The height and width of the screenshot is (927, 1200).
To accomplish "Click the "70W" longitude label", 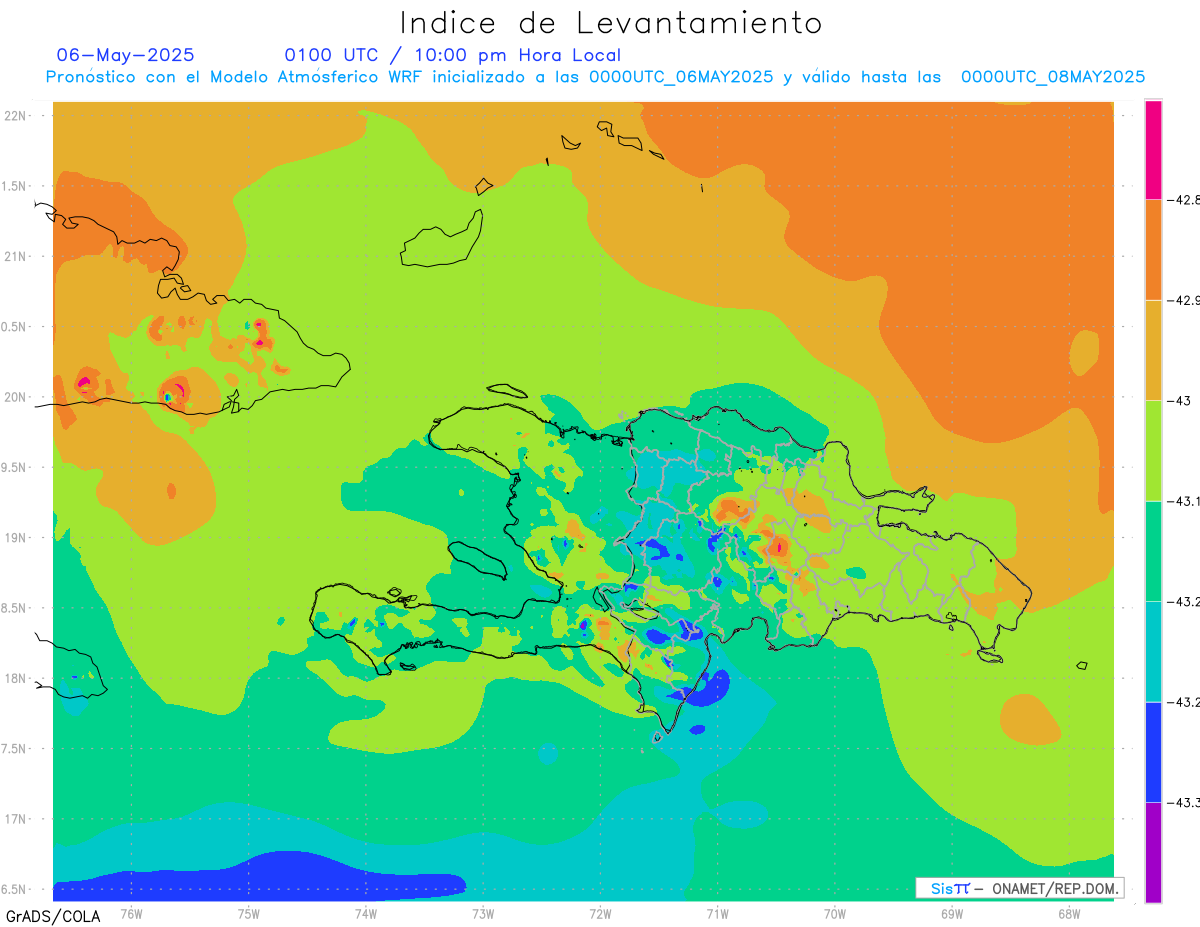I will tap(835, 913).
